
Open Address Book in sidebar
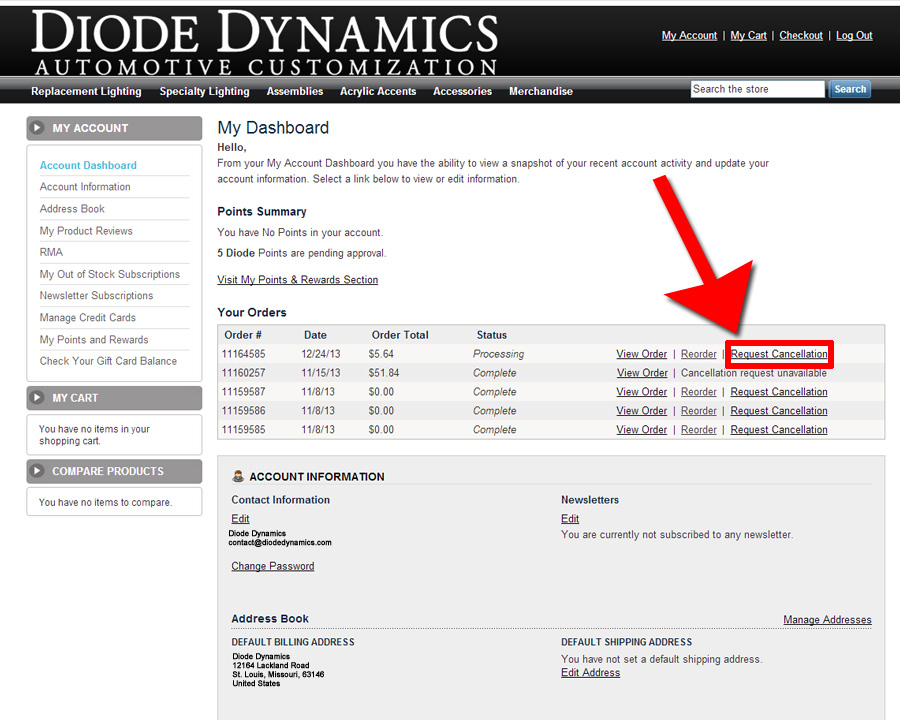[72, 208]
